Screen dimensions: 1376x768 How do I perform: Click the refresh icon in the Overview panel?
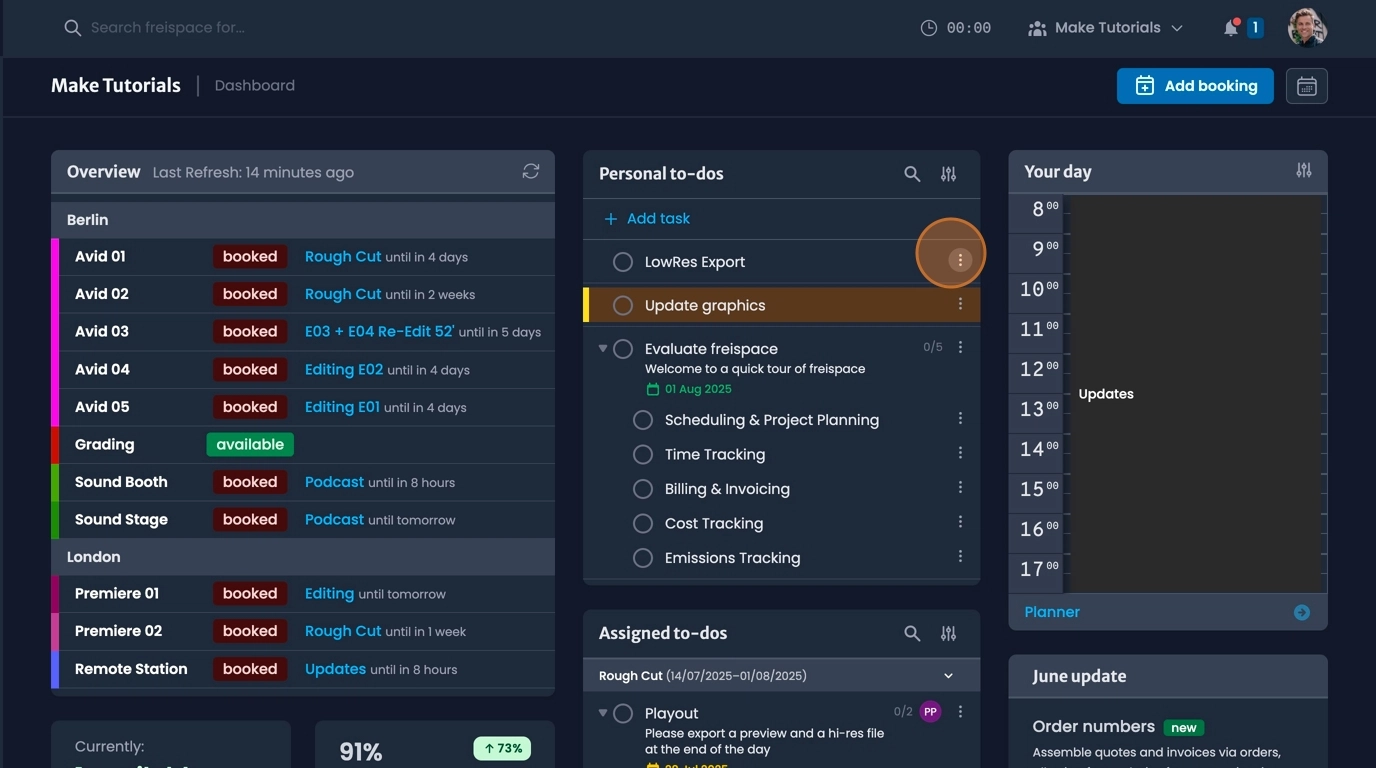(531, 171)
